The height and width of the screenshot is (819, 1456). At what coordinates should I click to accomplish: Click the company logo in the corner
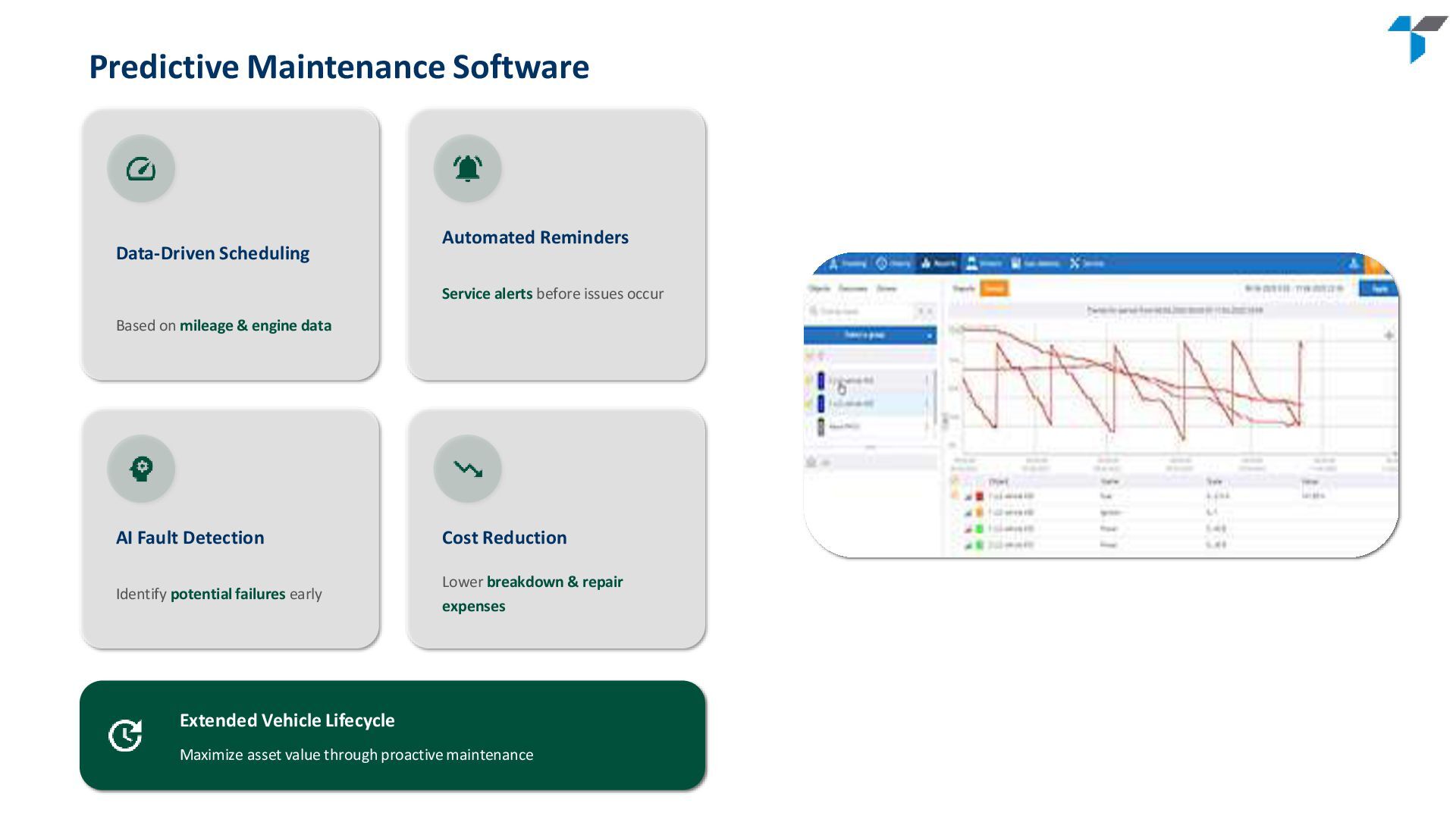point(1416,39)
